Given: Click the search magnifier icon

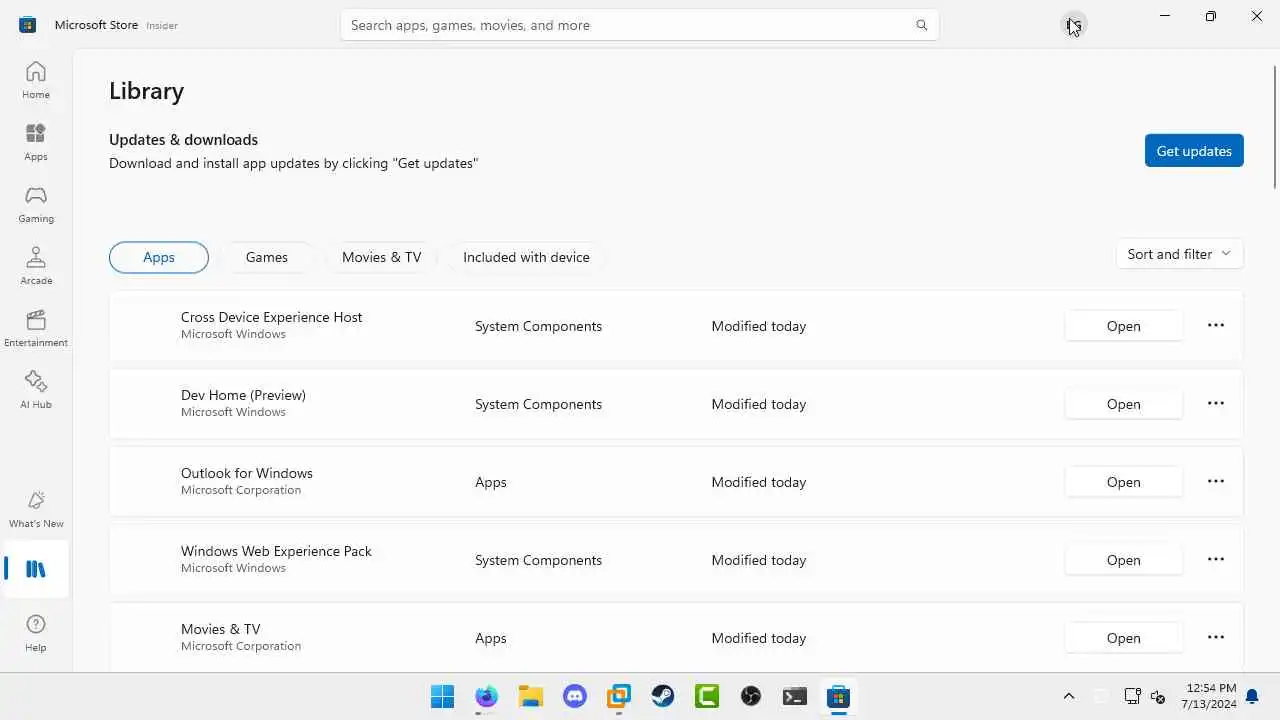Looking at the screenshot, I should pos(921,25).
